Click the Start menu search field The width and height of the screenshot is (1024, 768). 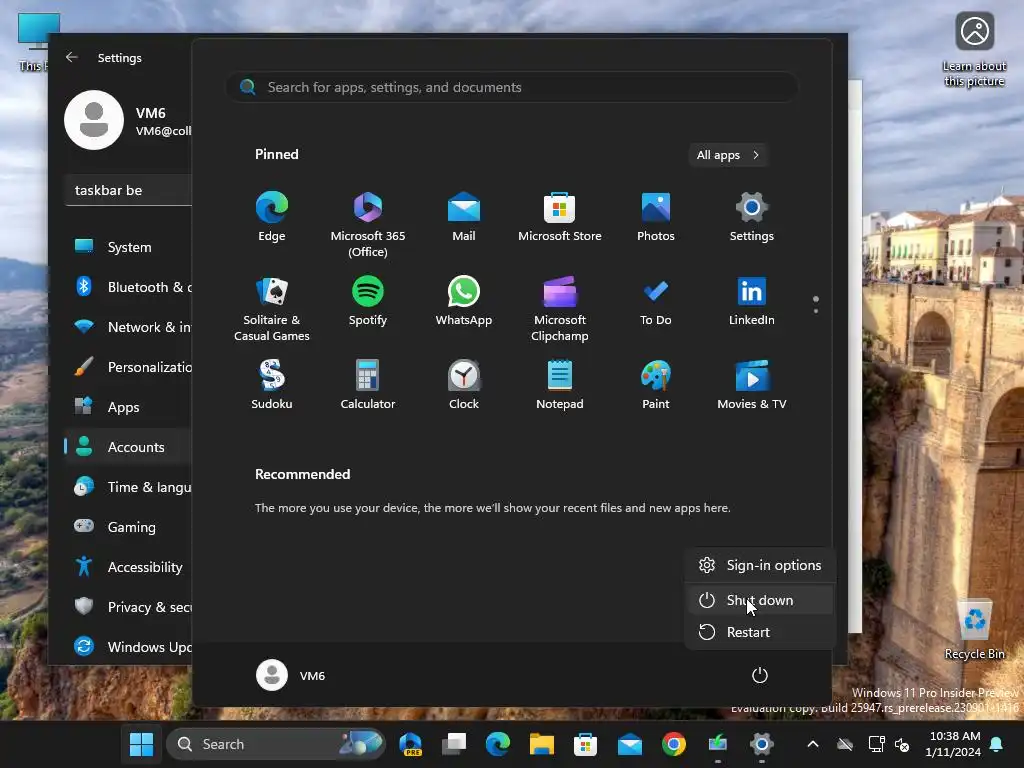[x=512, y=87]
